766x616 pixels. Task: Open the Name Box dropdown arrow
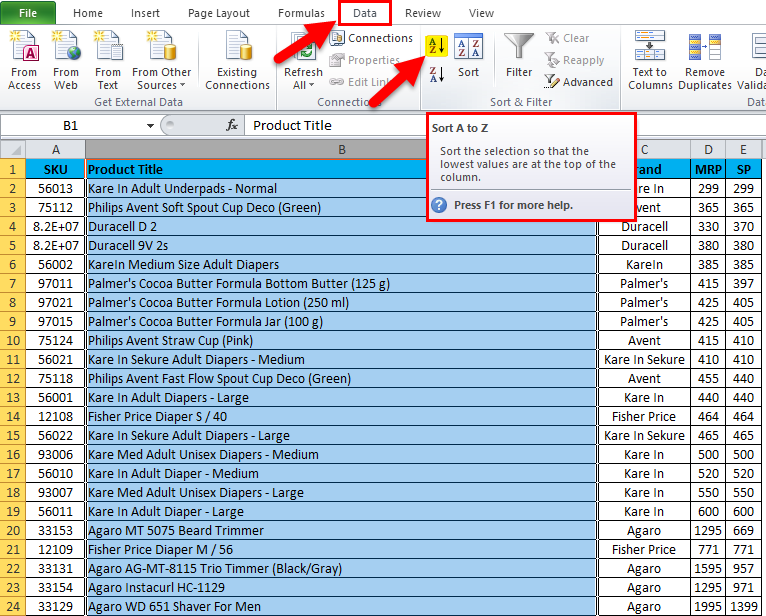150,126
